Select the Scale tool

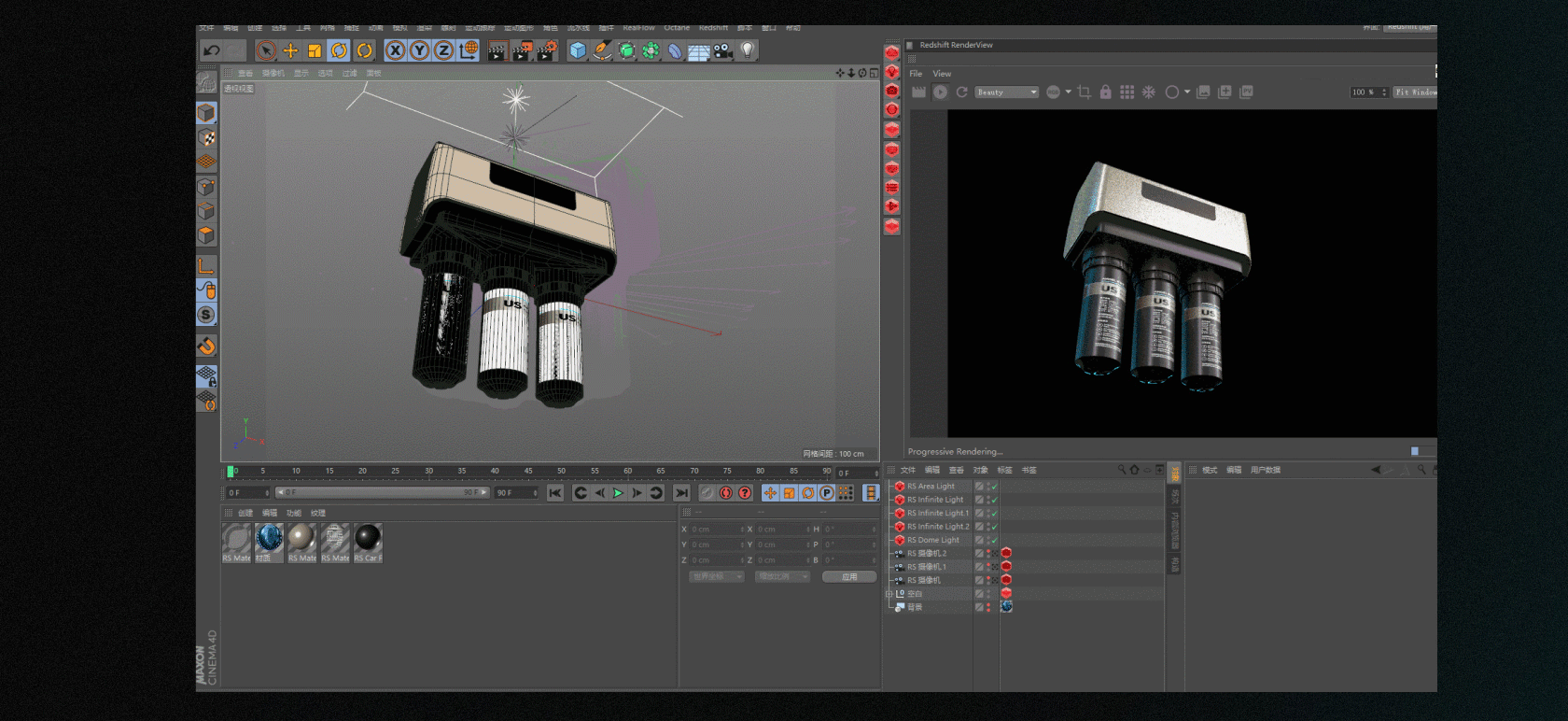click(315, 50)
